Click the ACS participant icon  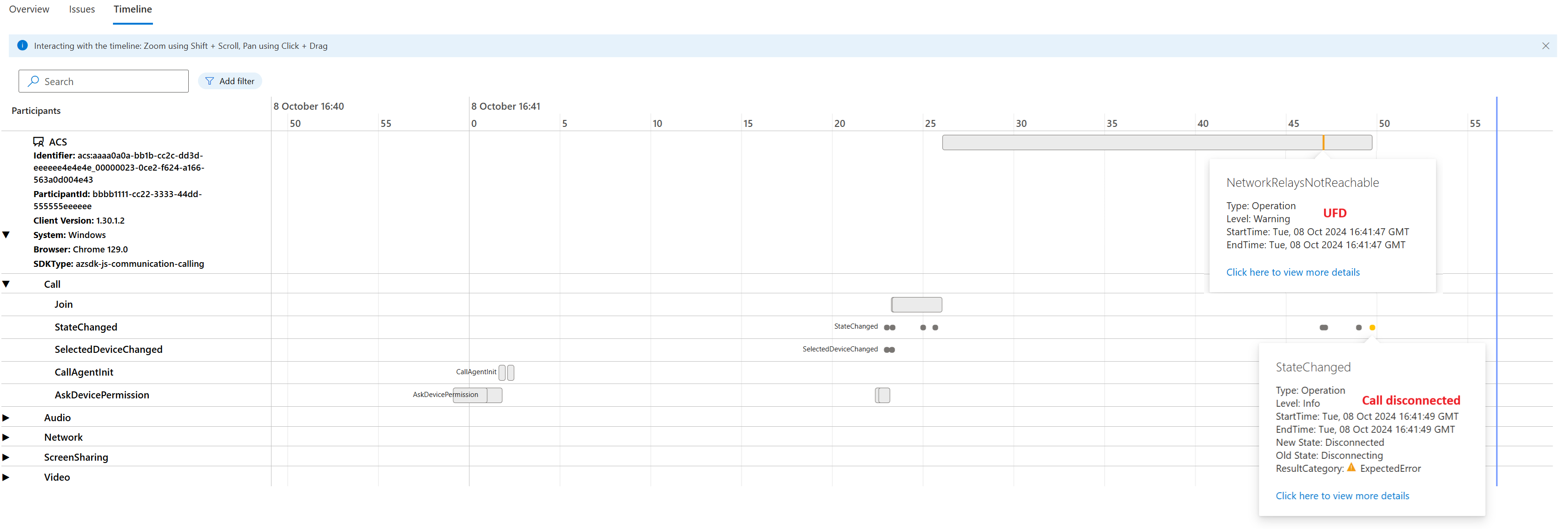[x=38, y=142]
